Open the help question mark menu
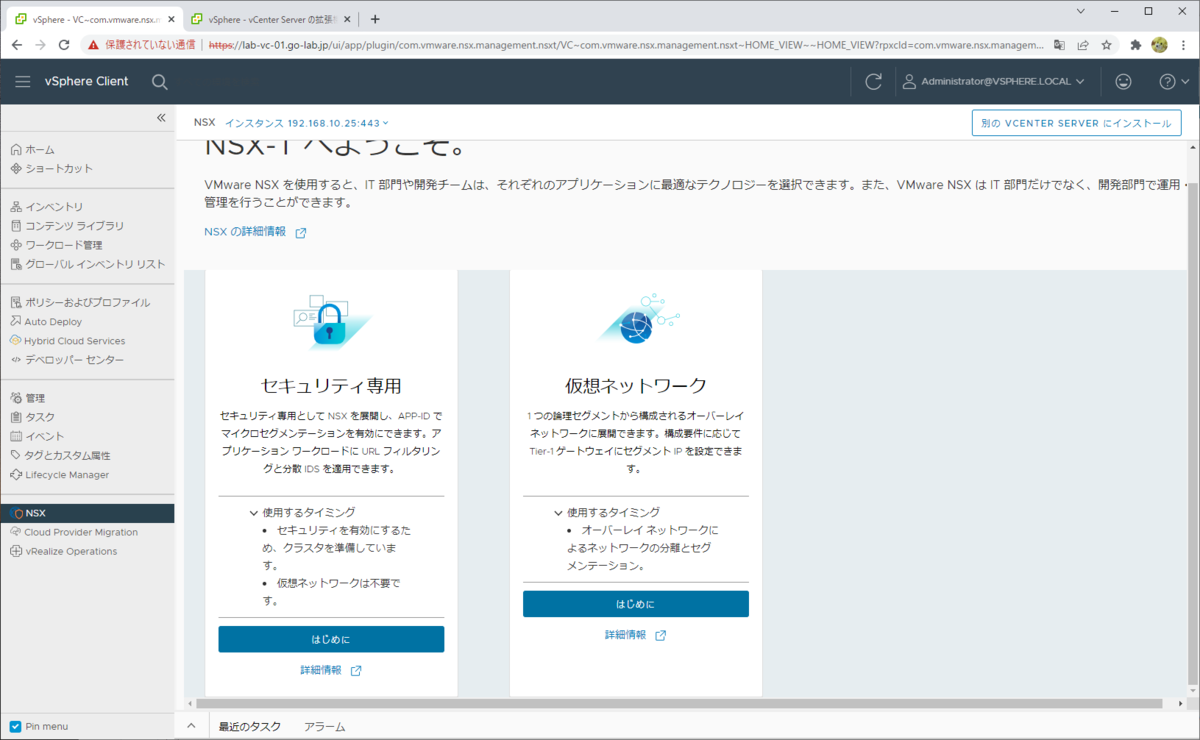This screenshot has height=740, width=1200. pyautogui.click(x=1173, y=82)
